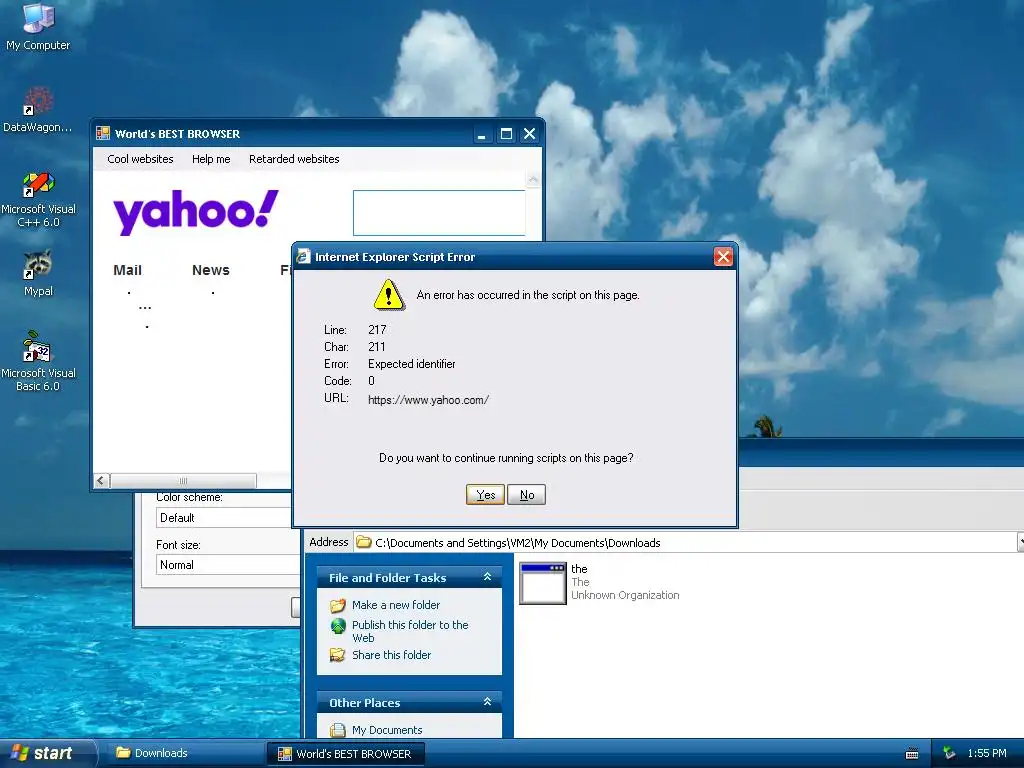Screen dimensions: 1024x768
Task: Open the DataWagon desktop shortcut
Action: [x=38, y=110]
